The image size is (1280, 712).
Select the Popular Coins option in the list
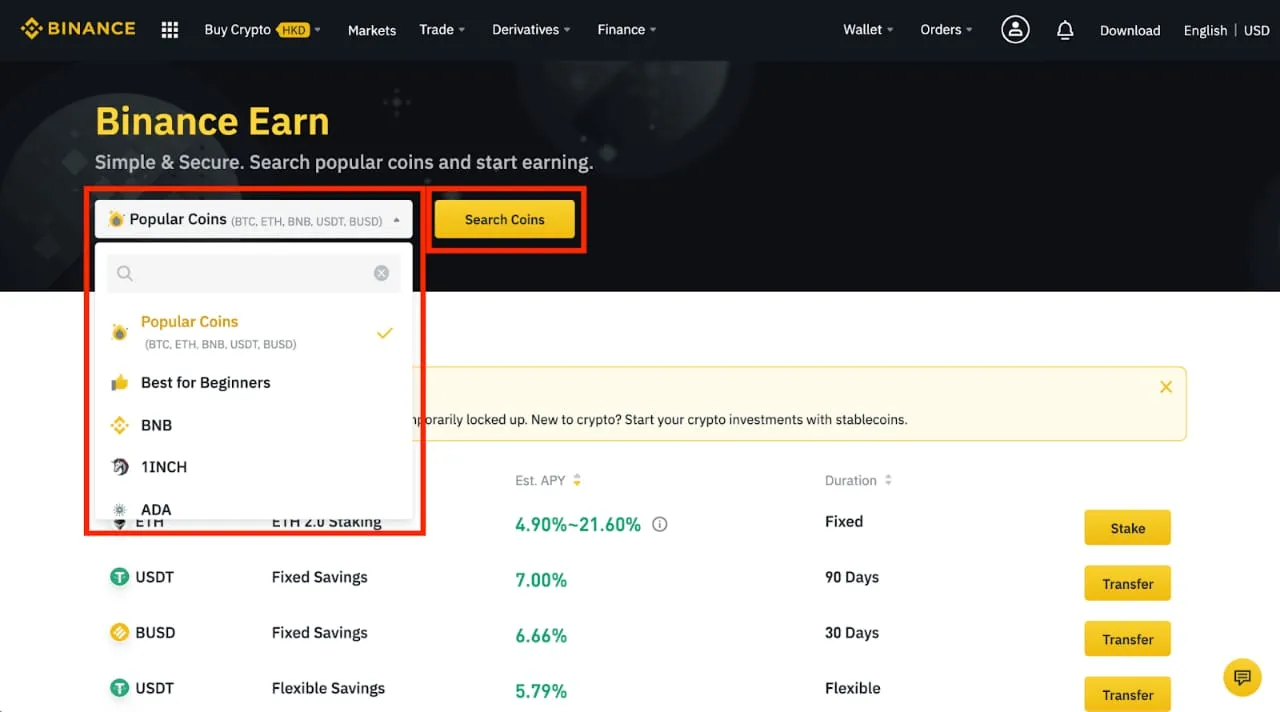coord(254,332)
